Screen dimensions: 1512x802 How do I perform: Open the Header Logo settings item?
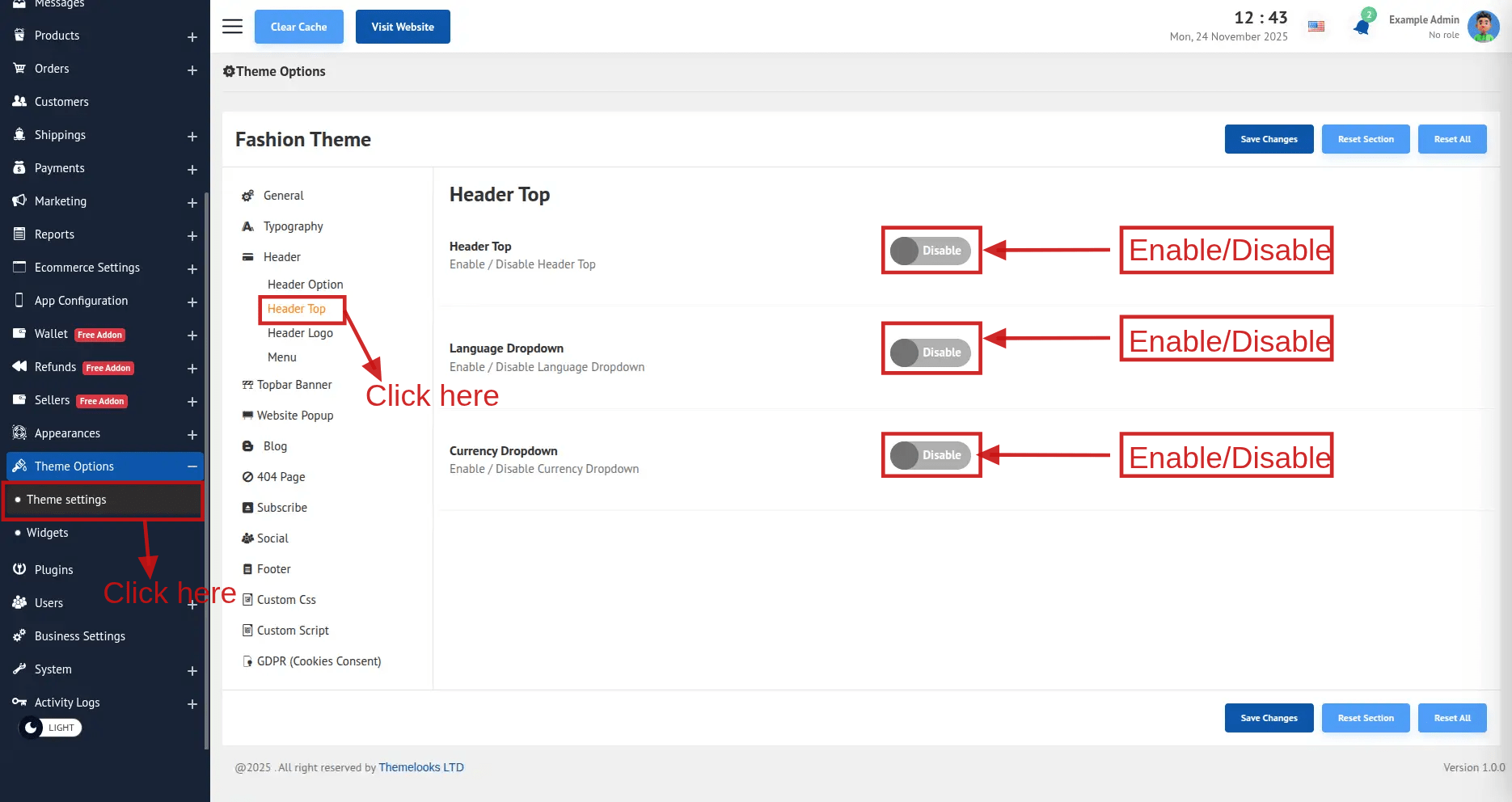tap(300, 333)
